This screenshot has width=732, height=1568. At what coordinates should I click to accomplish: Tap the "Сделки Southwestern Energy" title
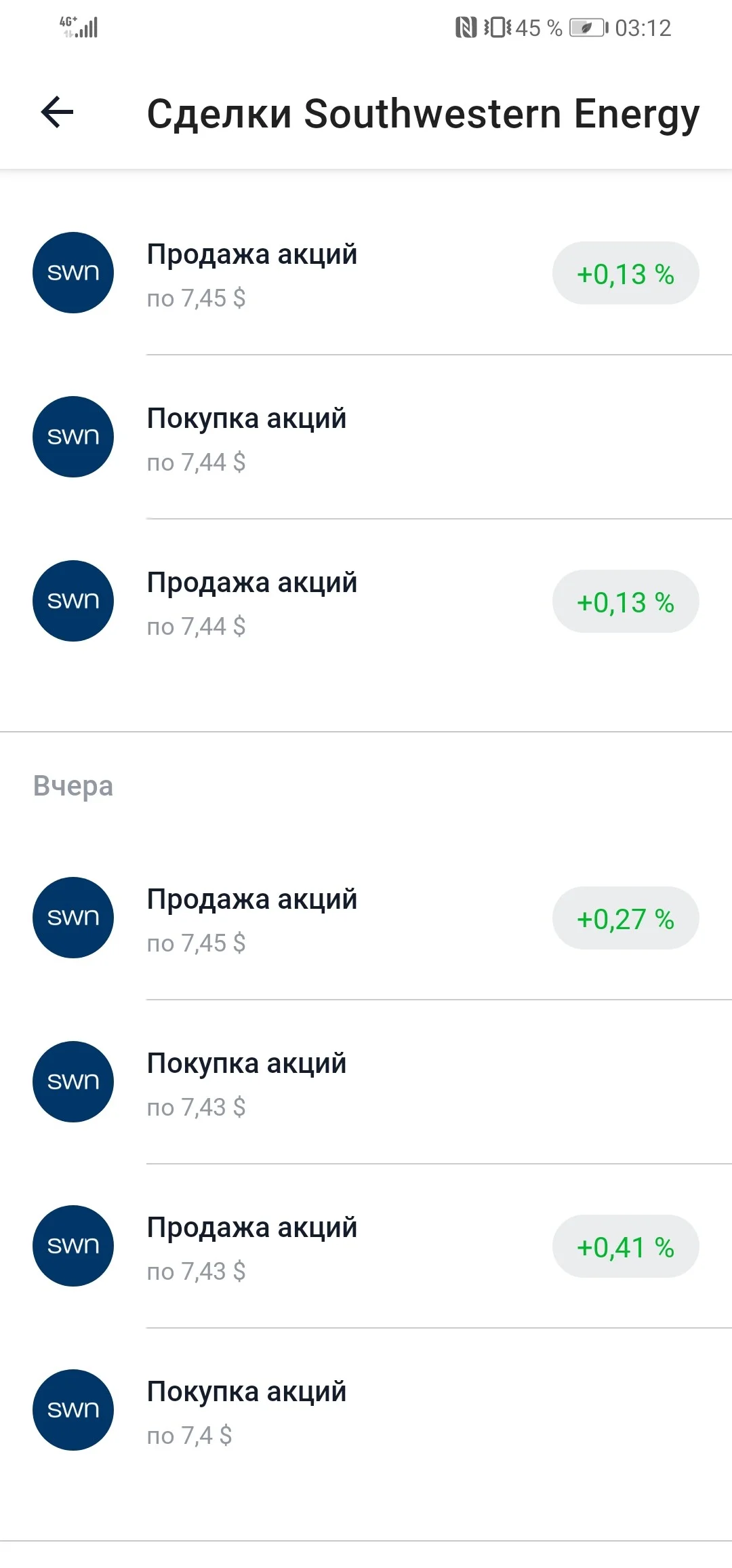[x=423, y=113]
